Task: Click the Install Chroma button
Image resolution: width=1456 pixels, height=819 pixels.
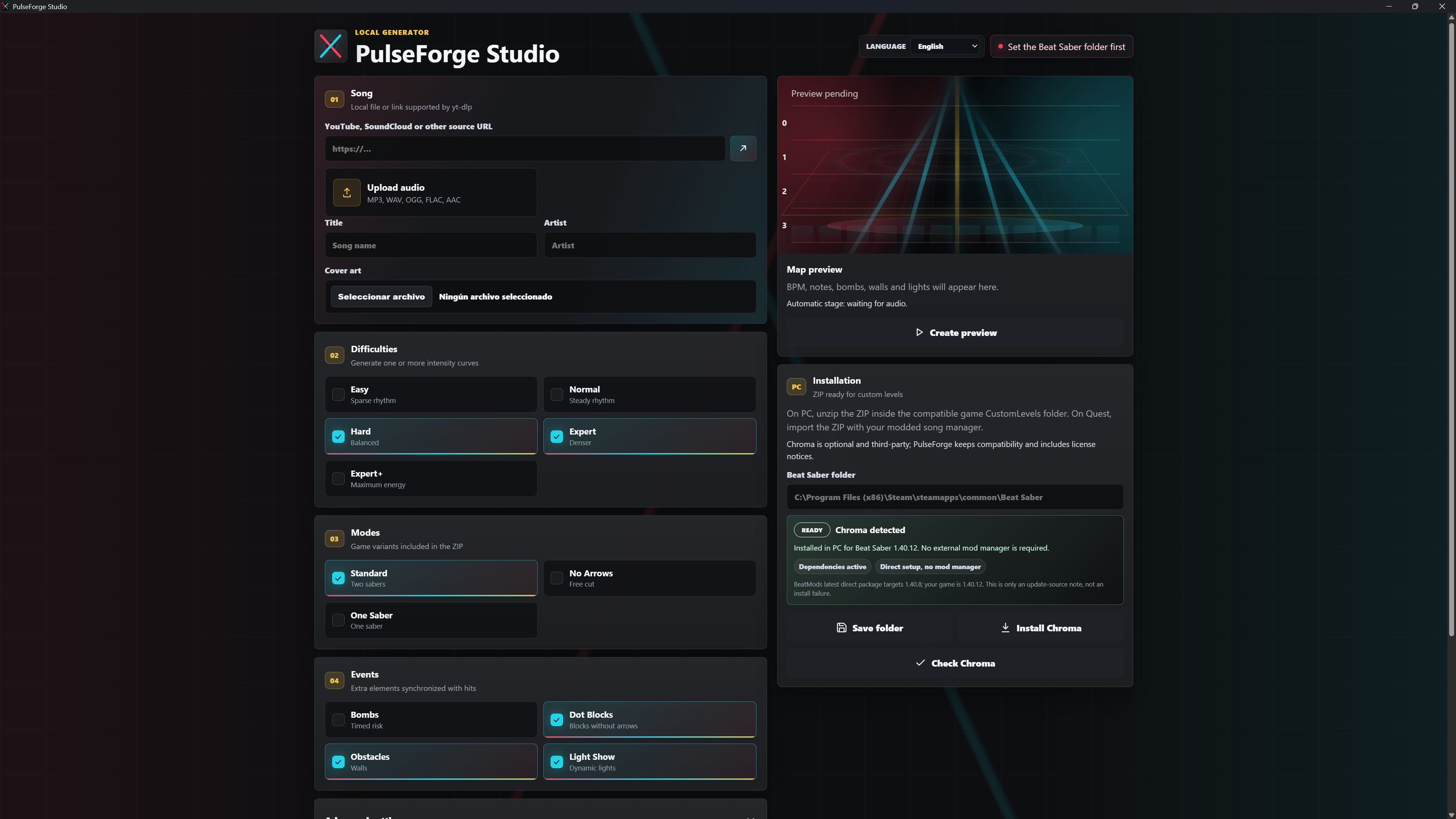Action: point(1040,628)
